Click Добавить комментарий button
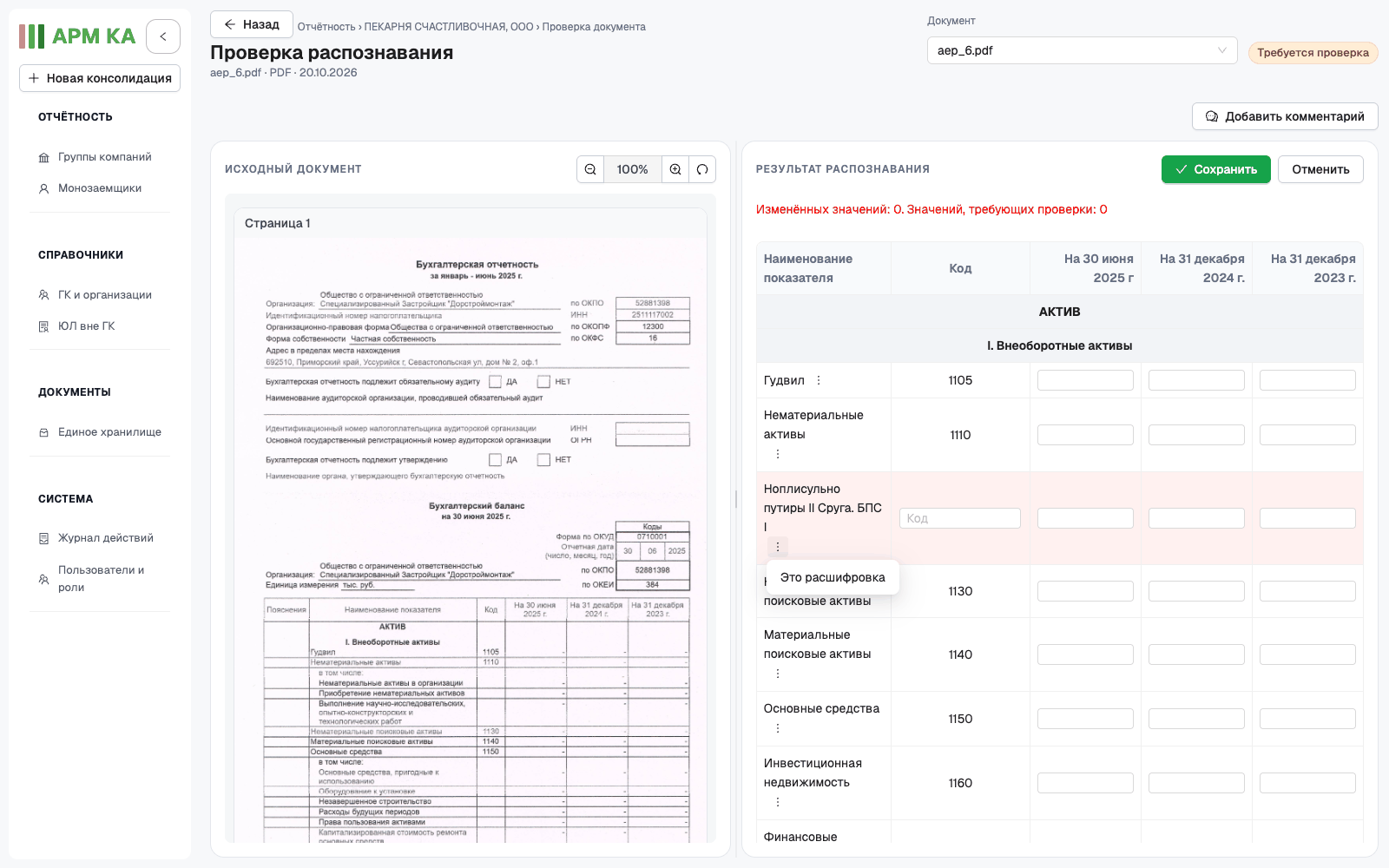This screenshot has height=868, width=1389. pos(1285,116)
